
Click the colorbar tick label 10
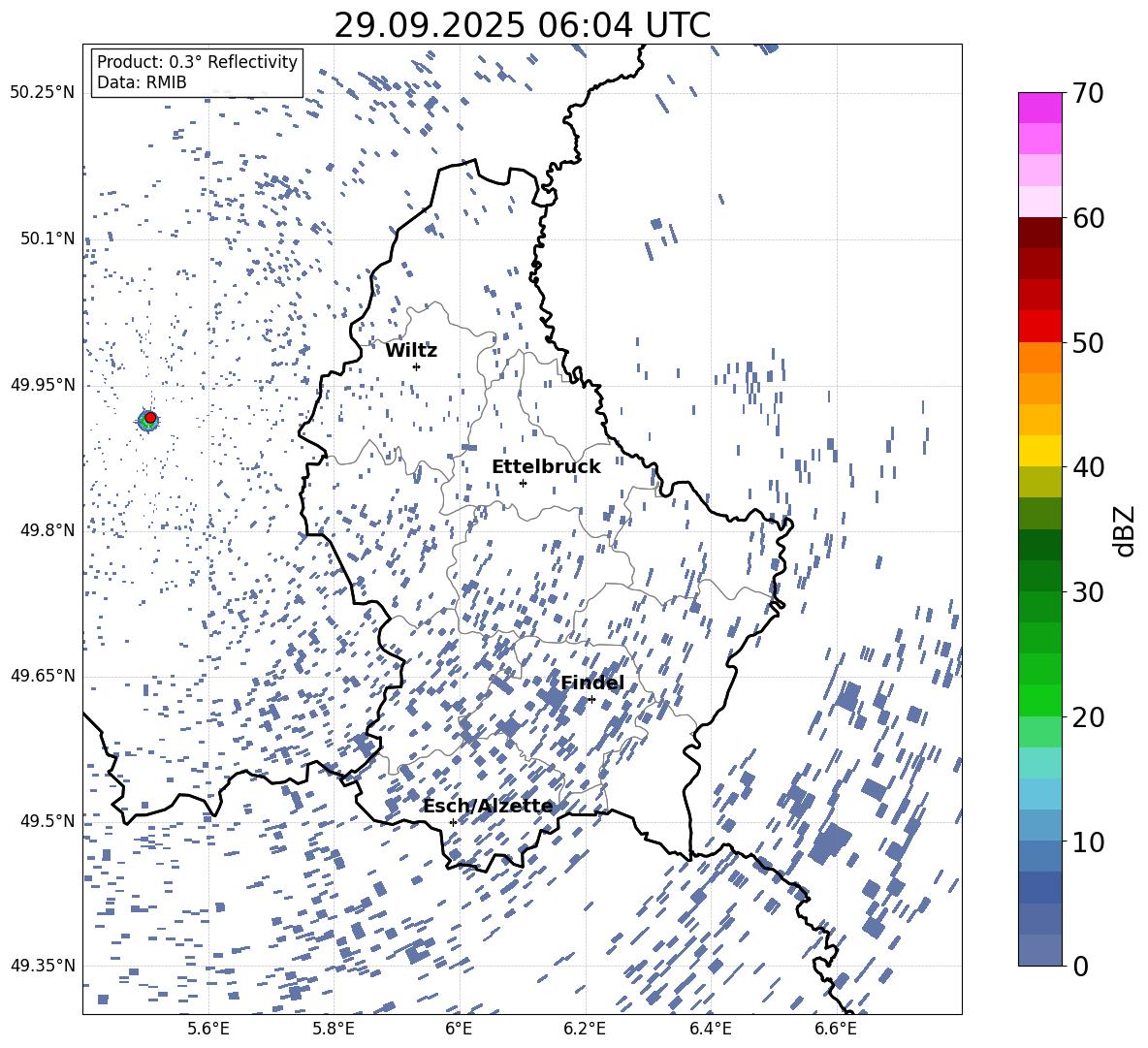click(x=1088, y=842)
